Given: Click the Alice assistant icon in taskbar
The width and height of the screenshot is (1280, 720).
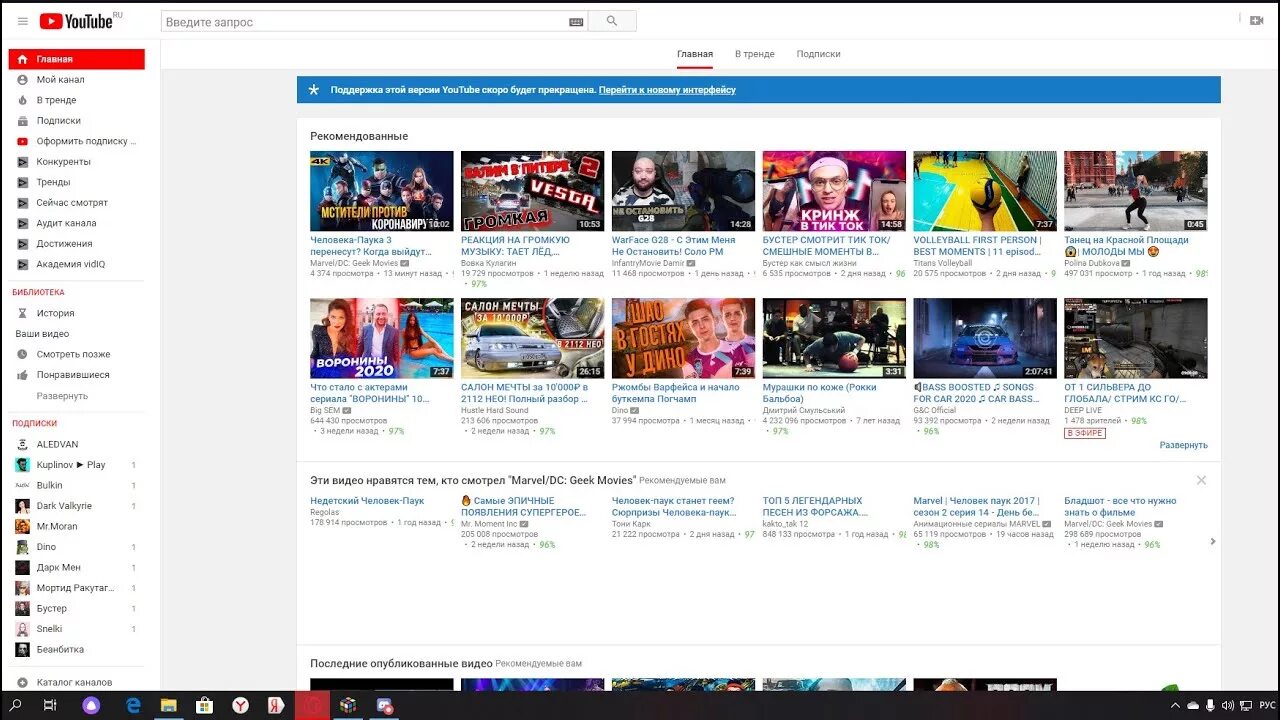Looking at the screenshot, I should (x=90, y=705).
